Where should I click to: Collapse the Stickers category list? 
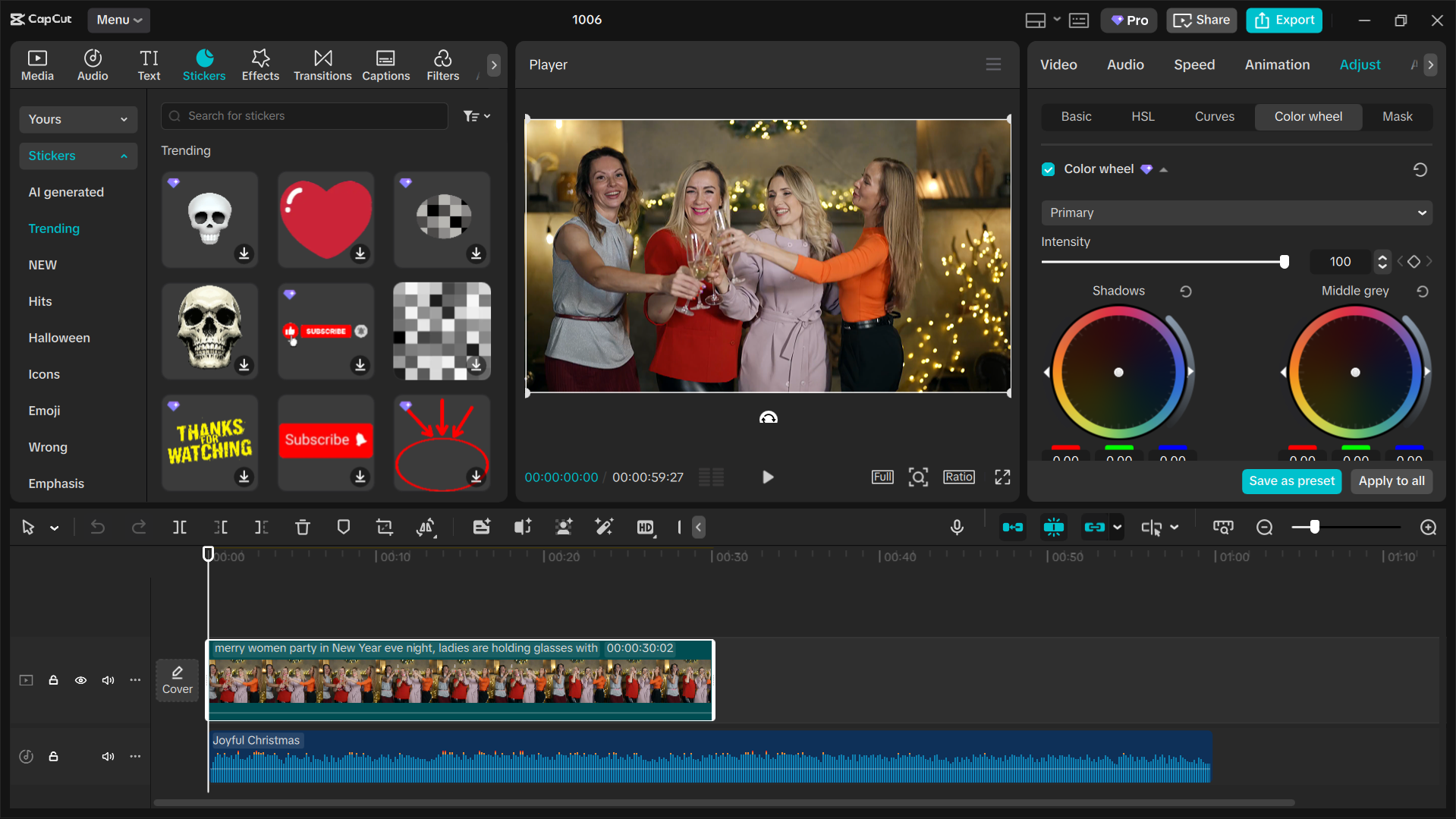click(x=77, y=156)
